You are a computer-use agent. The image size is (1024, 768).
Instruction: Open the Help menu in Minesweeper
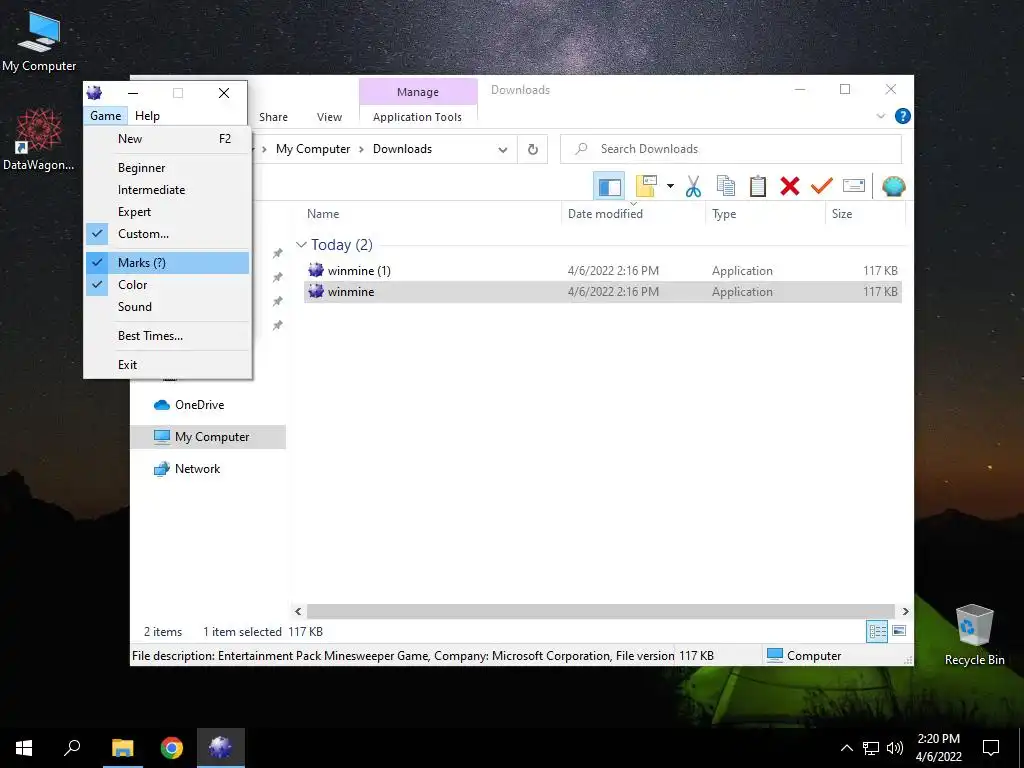[147, 116]
